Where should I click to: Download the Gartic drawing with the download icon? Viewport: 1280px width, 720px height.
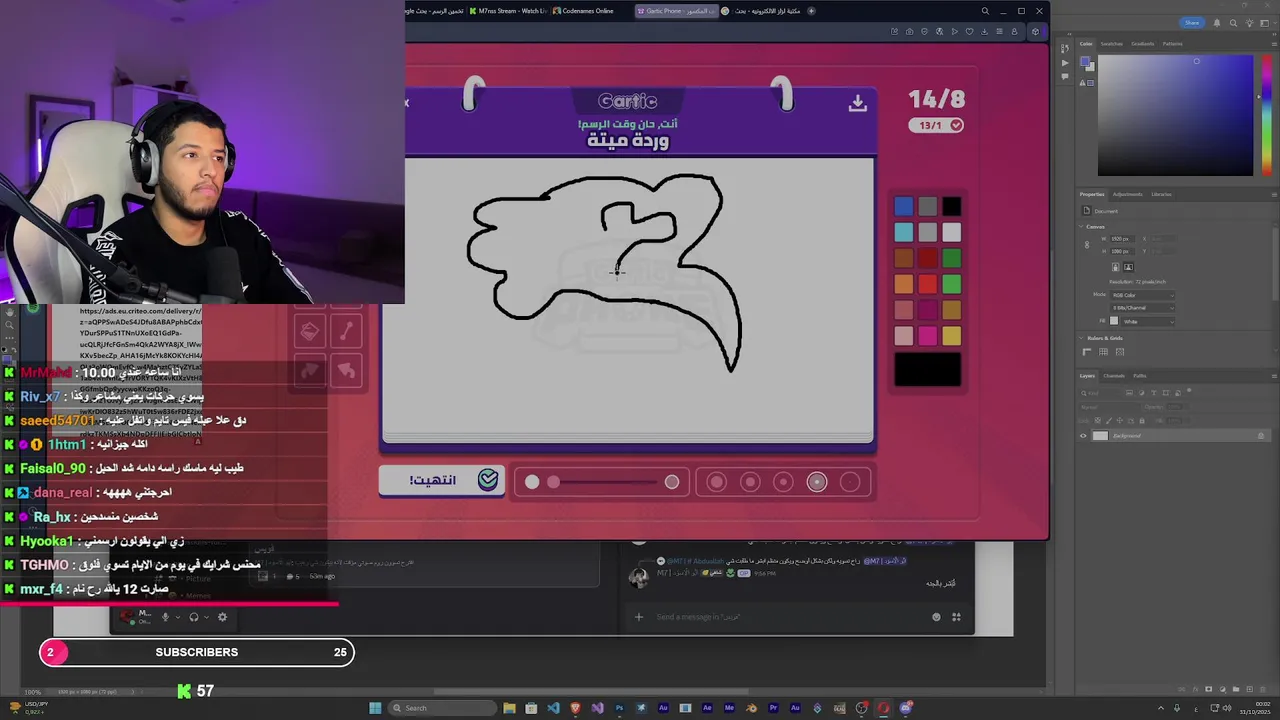point(857,103)
